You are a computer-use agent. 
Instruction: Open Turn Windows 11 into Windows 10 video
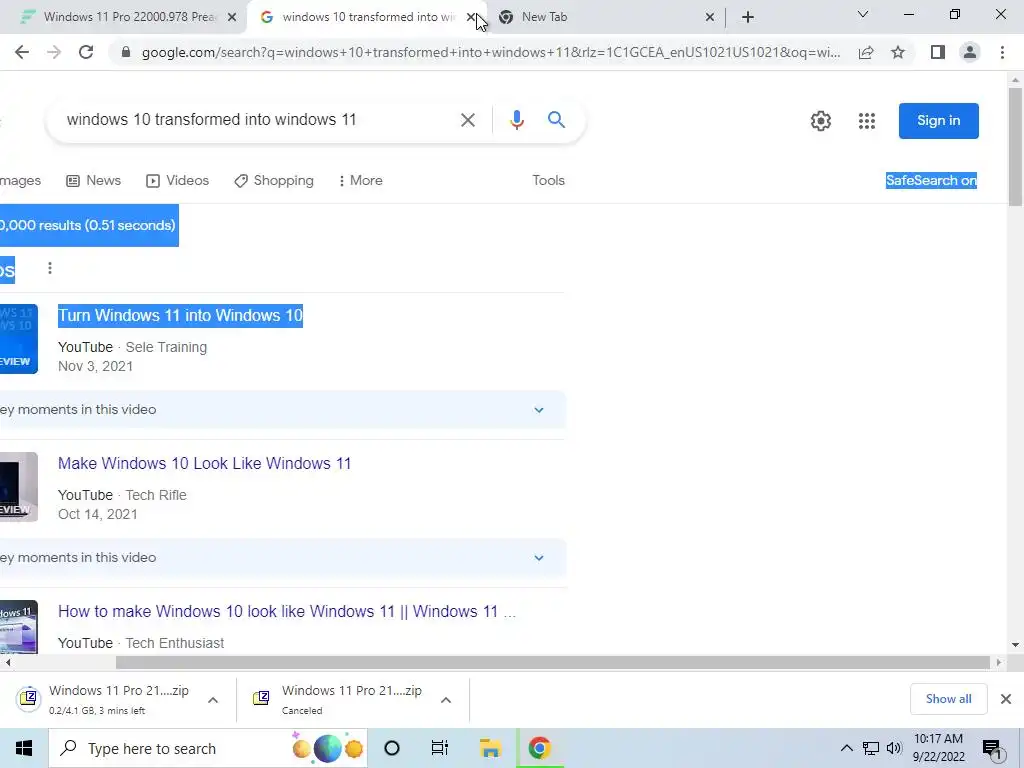[x=180, y=315]
